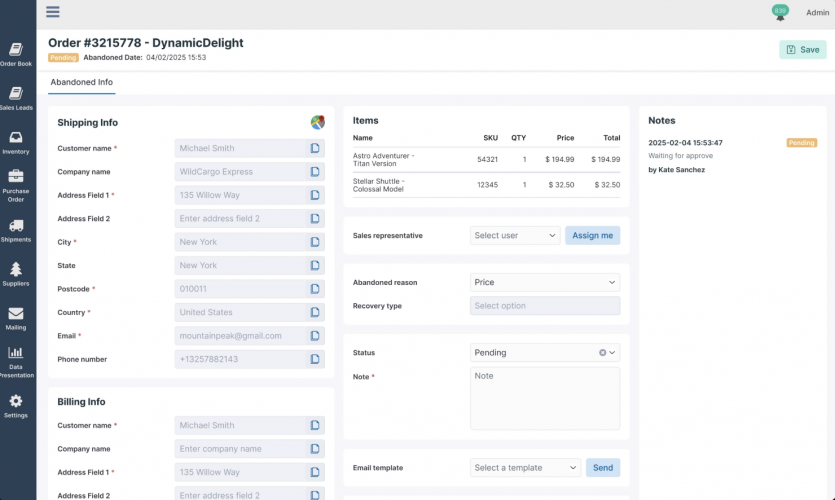Screen dimensions: 835x500
Task: Clear the Pending status selection
Action: tap(602, 353)
